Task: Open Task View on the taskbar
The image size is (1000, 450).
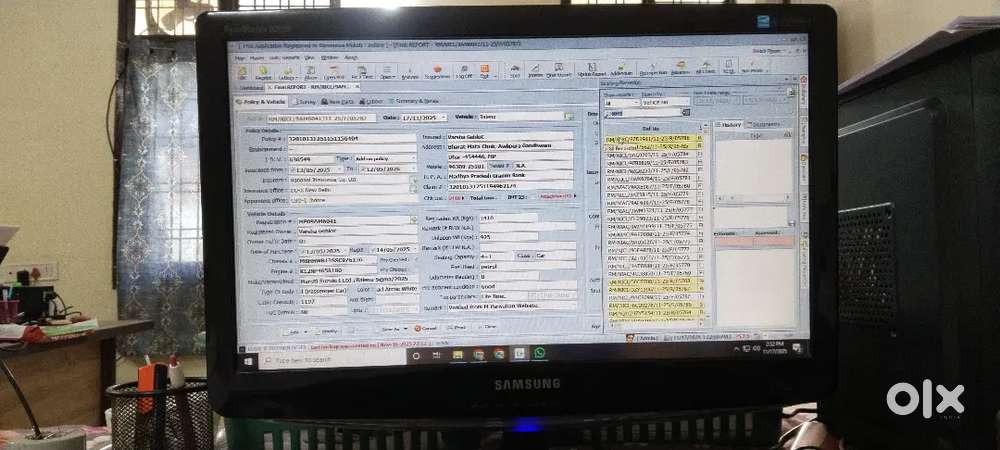Action: [436, 356]
